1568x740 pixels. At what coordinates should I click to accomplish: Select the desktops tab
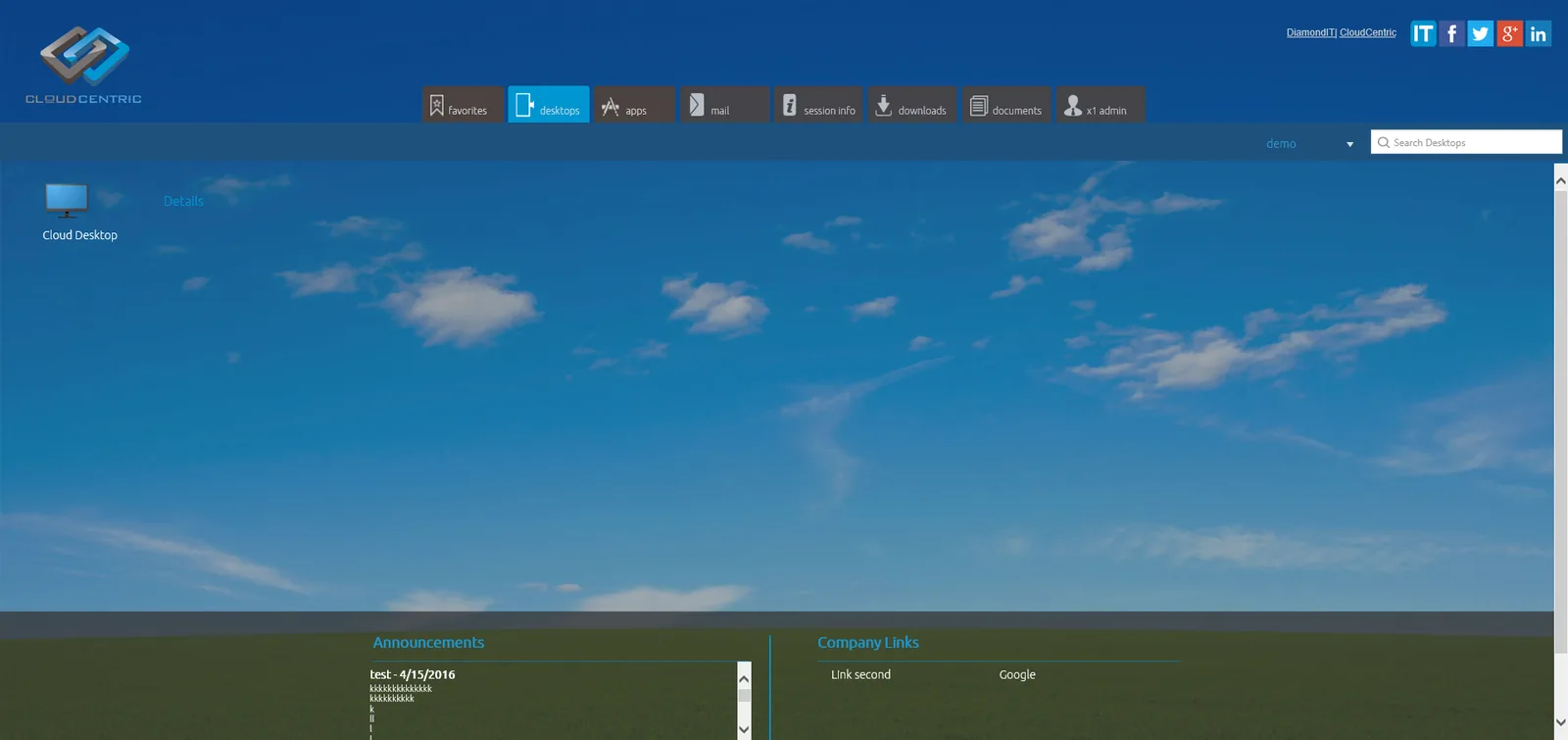pyautogui.click(x=549, y=105)
